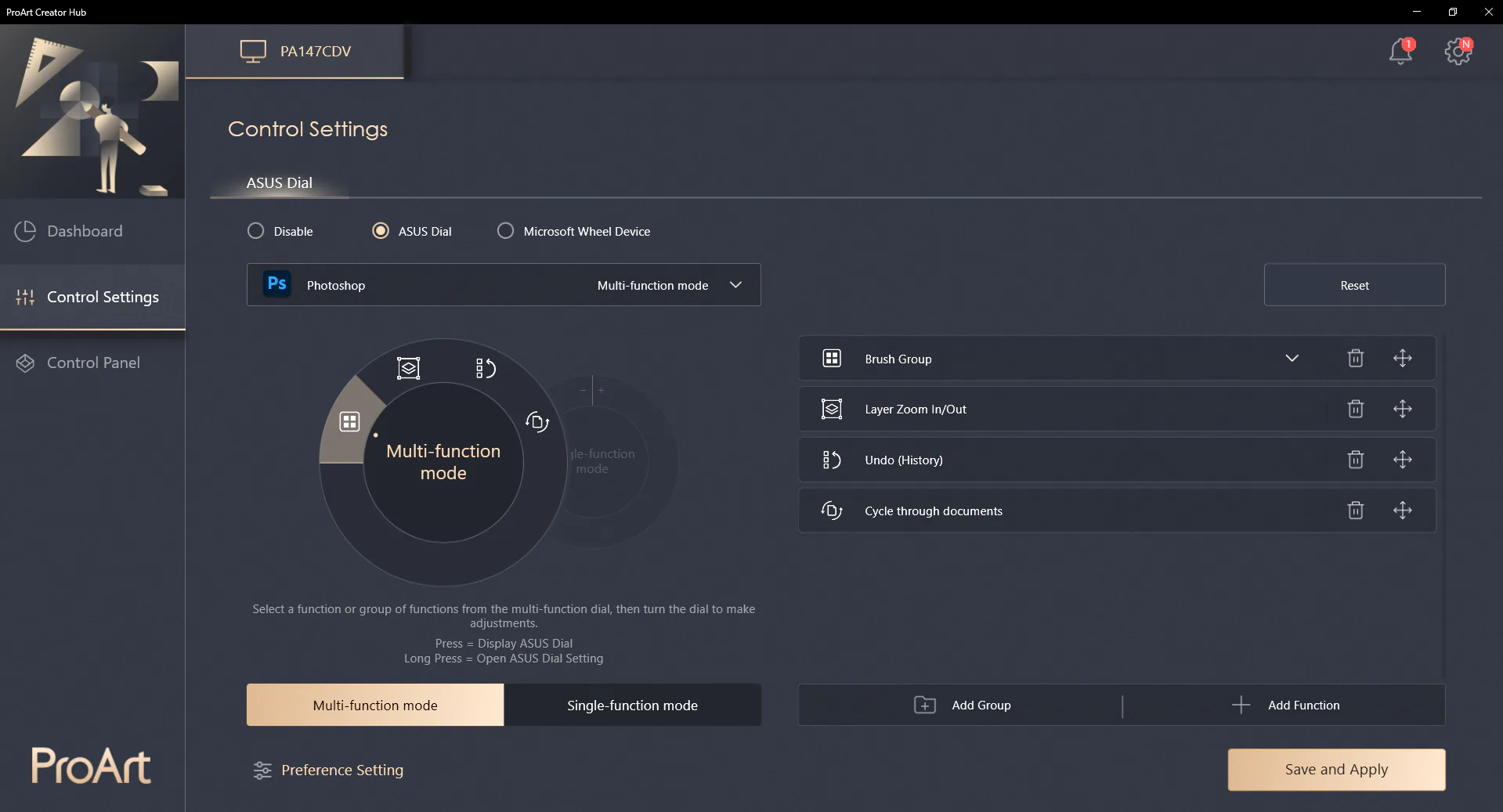Click the Layer Zoom In/Out list icon
This screenshot has height=812, width=1503.
(832, 409)
